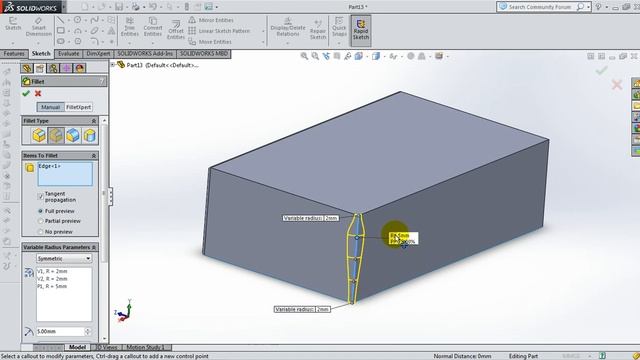640x360 pixels.
Task: Open the SolidWorks menu arrow beside logo
Action: click(64, 7)
